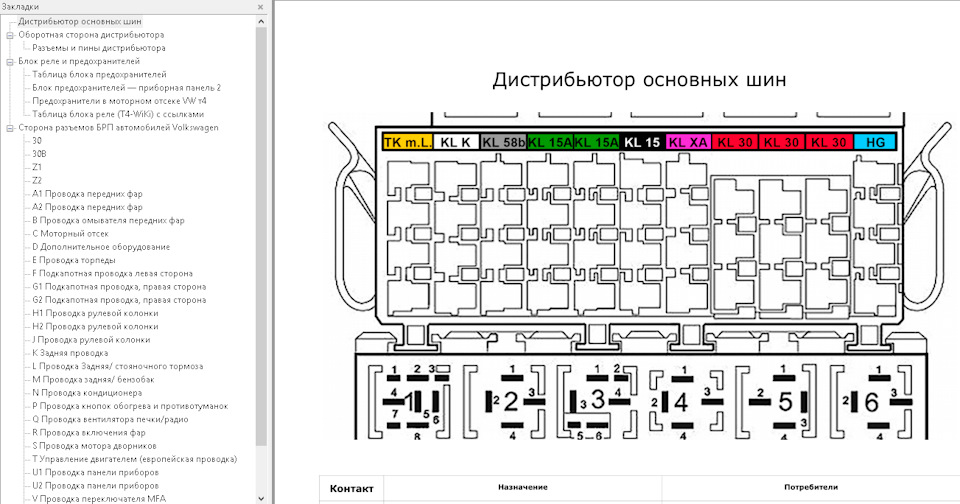Collapse the Сторона разъемов БРП node

10,128
